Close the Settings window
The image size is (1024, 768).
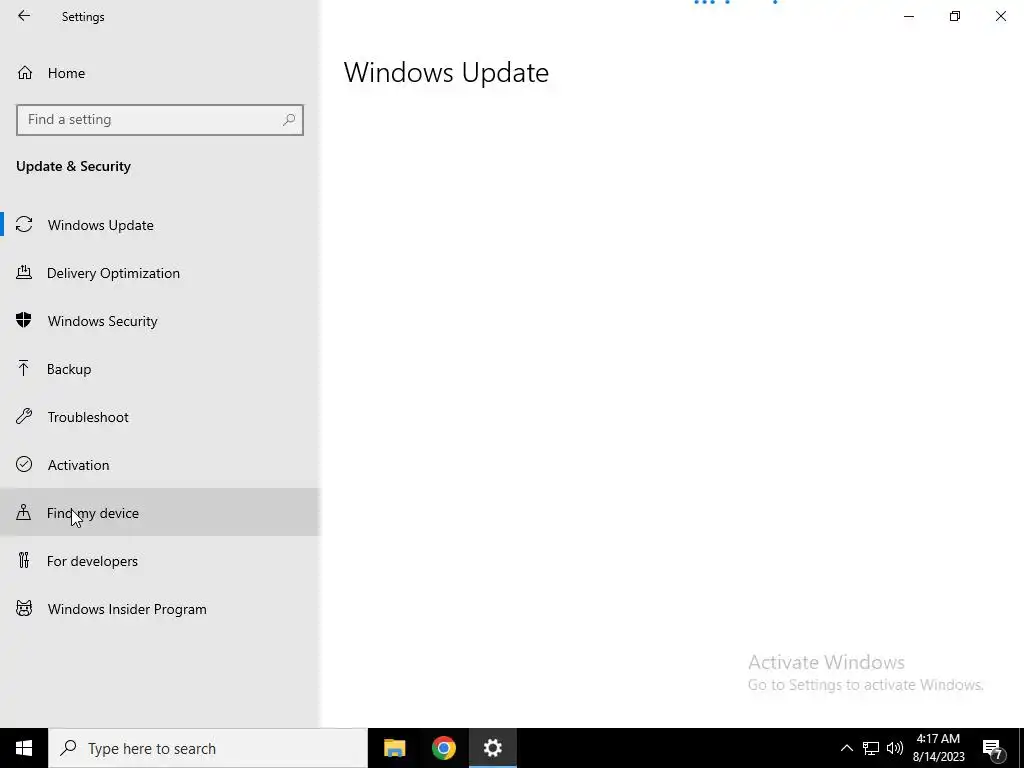[1000, 16]
